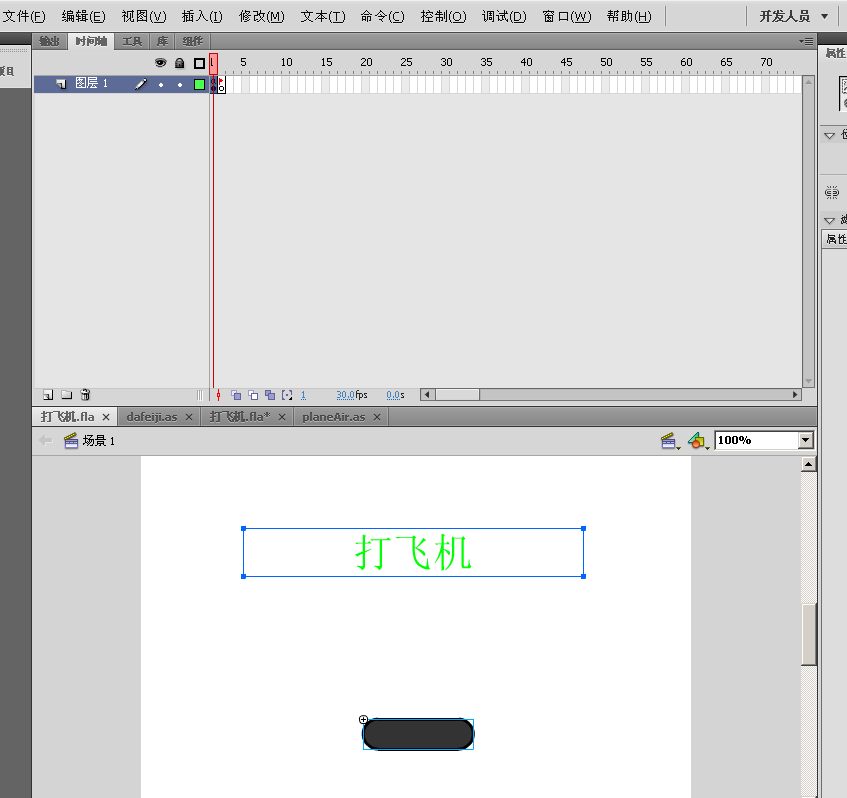Viewport: 847px width, 798px height.
Task: Open the 控制(O) menu
Action: point(443,16)
